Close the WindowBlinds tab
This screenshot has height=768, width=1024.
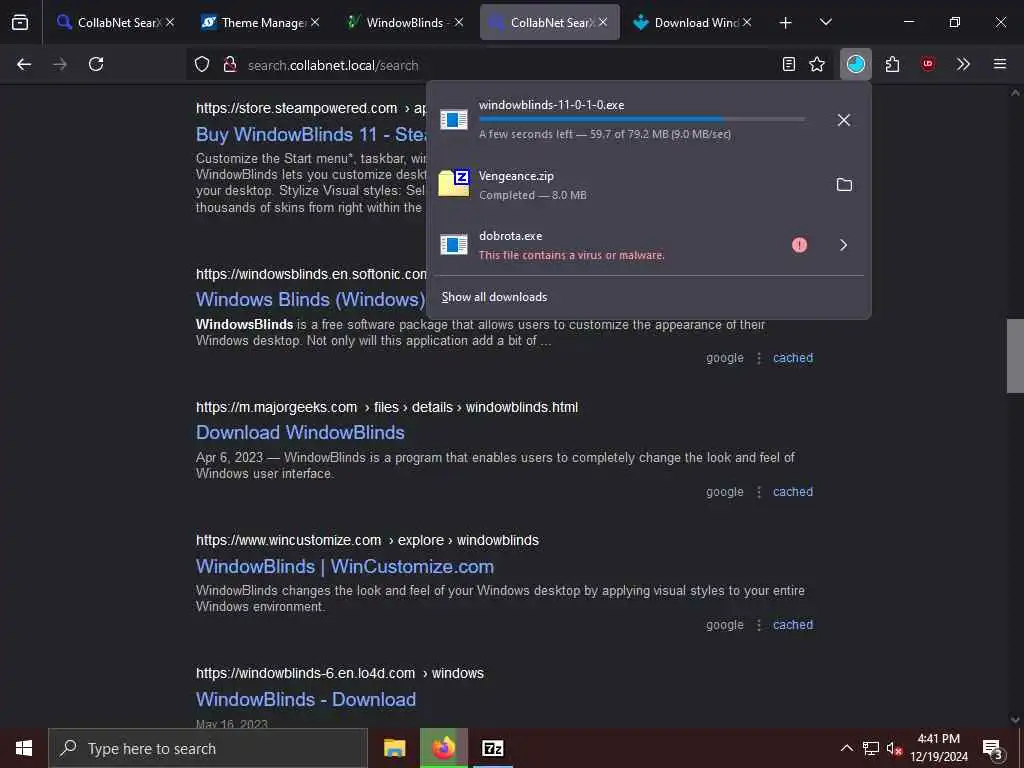click(x=459, y=22)
